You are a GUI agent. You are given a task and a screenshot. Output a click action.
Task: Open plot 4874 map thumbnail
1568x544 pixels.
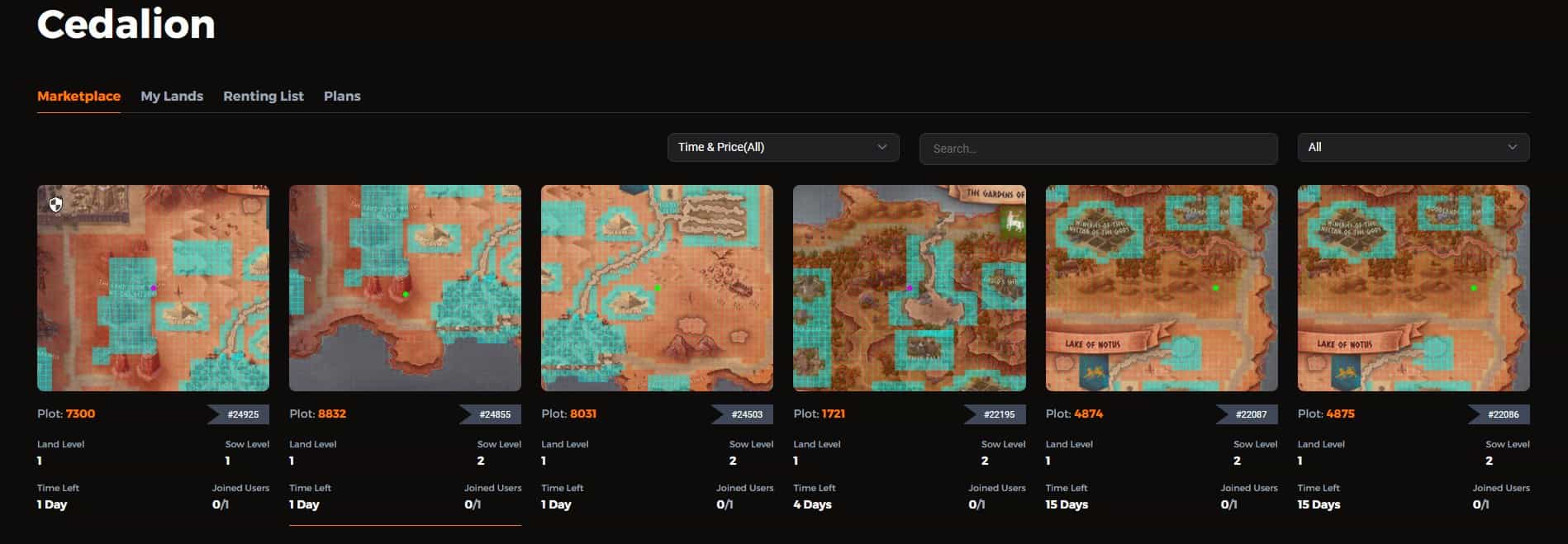1162,287
